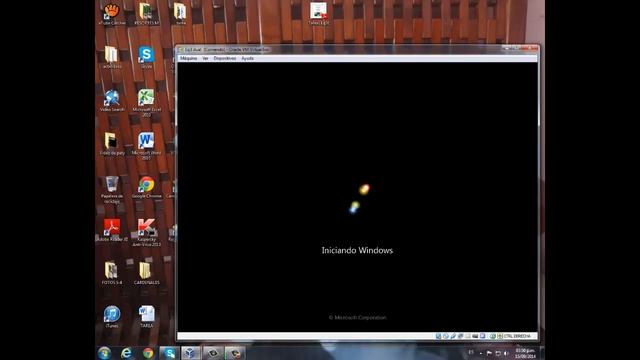Click the Windows Start orb

tap(104, 353)
